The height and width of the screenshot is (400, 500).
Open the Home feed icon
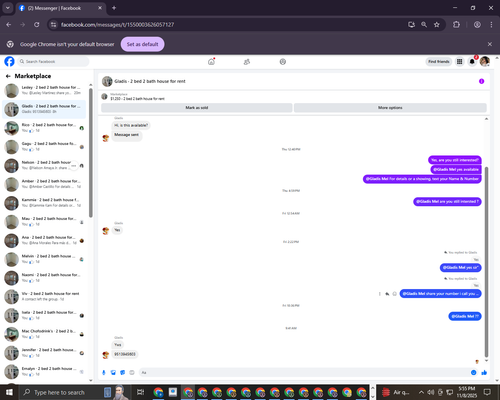click(211, 62)
